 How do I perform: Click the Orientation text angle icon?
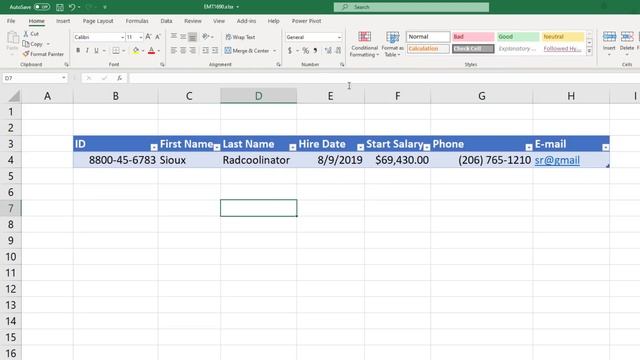[x=205, y=37]
